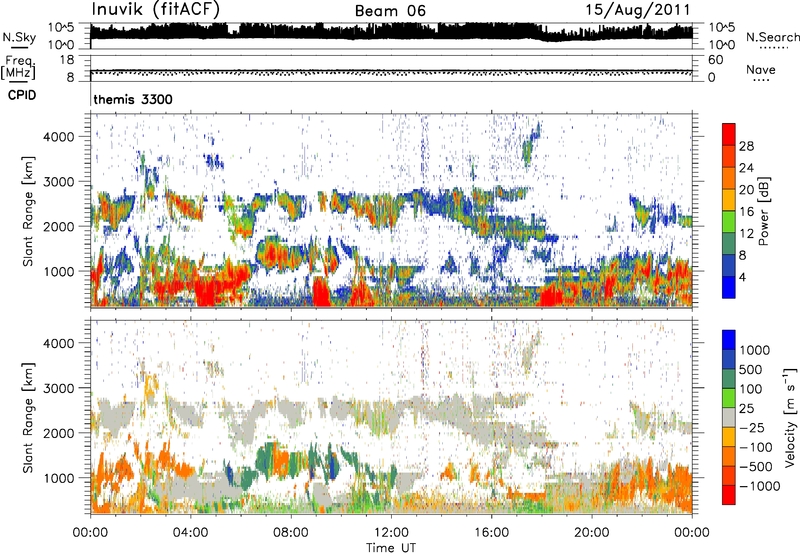Click the '18' frequency axis tick
Screen dimensions: 800x554
[x=67, y=60]
